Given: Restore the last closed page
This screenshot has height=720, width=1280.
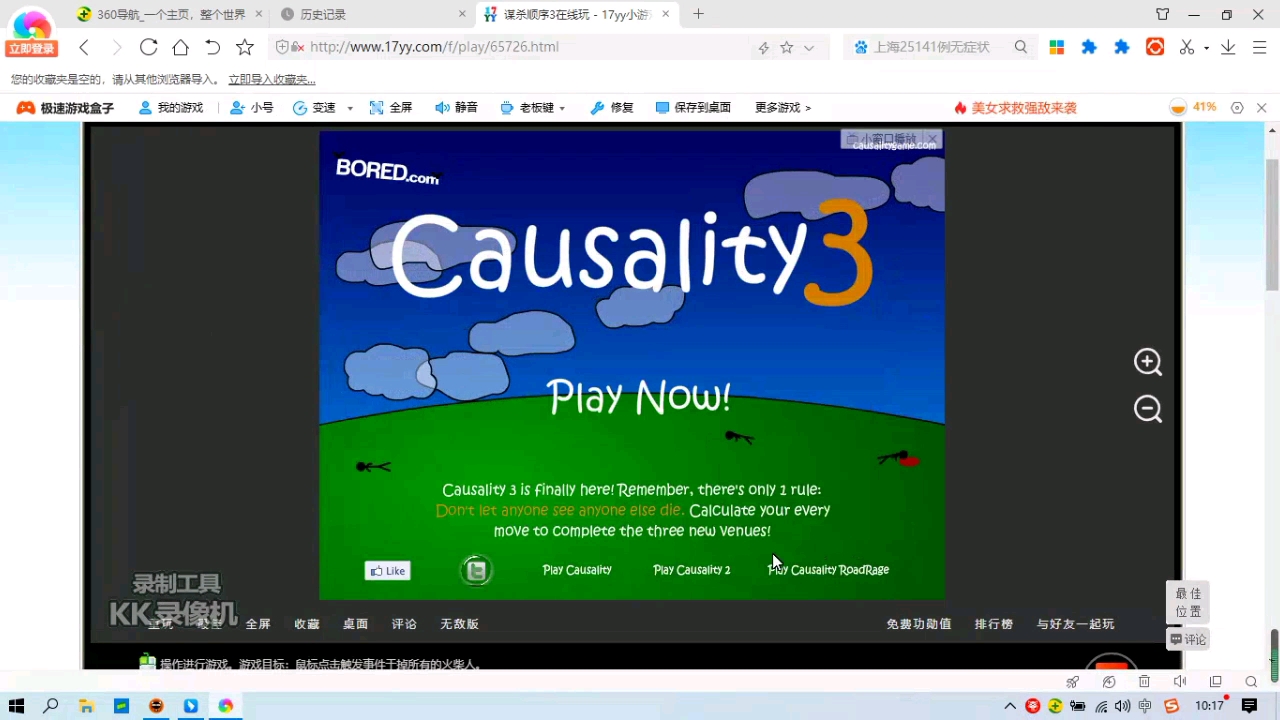Looking at the screenshot, I should point(212,47).
